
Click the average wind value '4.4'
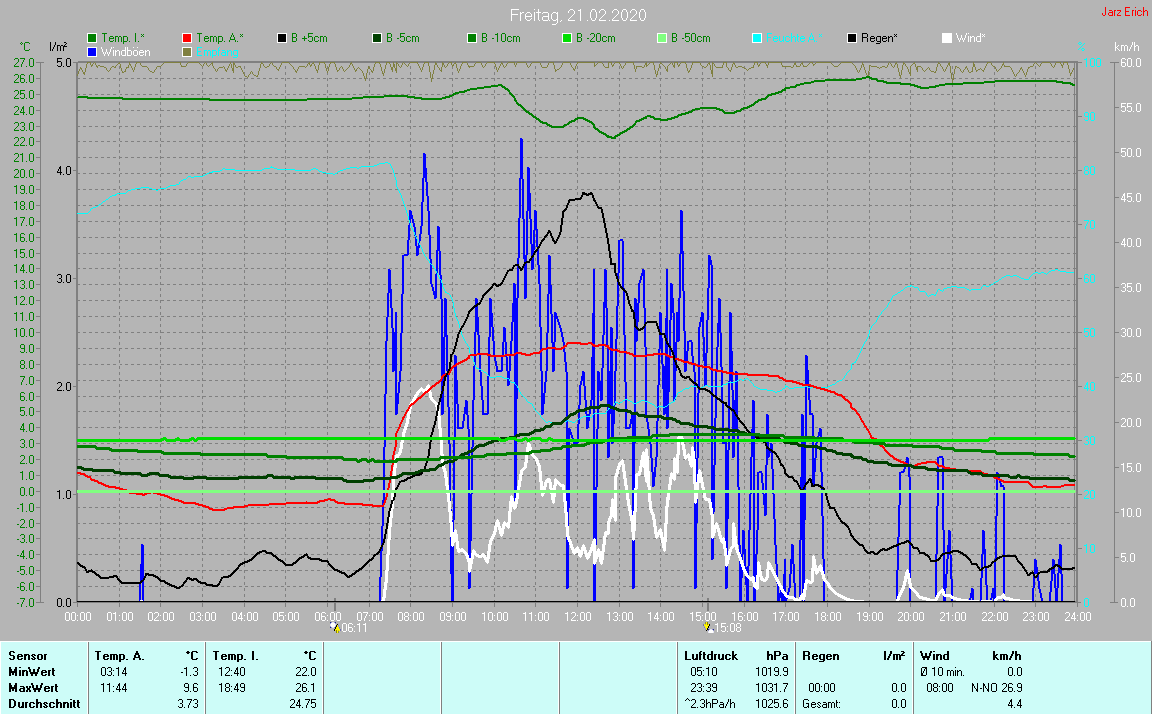1014,704
